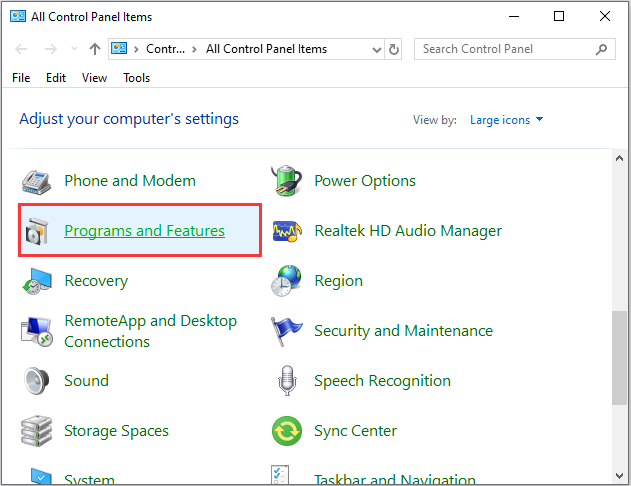
Task: Click the title bar Control Panel icon
Action: (x=18, y=16)
